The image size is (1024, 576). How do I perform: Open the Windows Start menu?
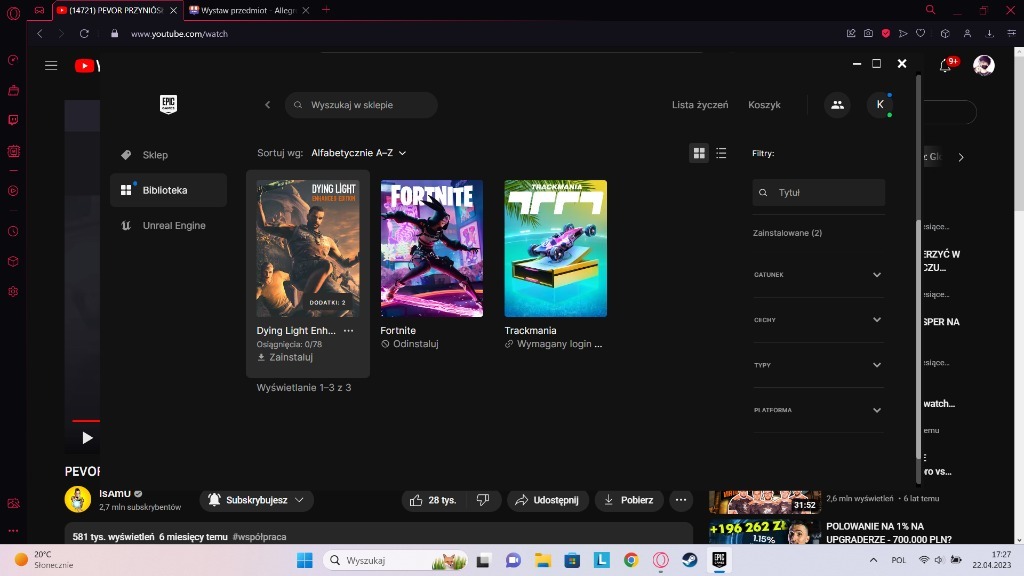[304, 560]
